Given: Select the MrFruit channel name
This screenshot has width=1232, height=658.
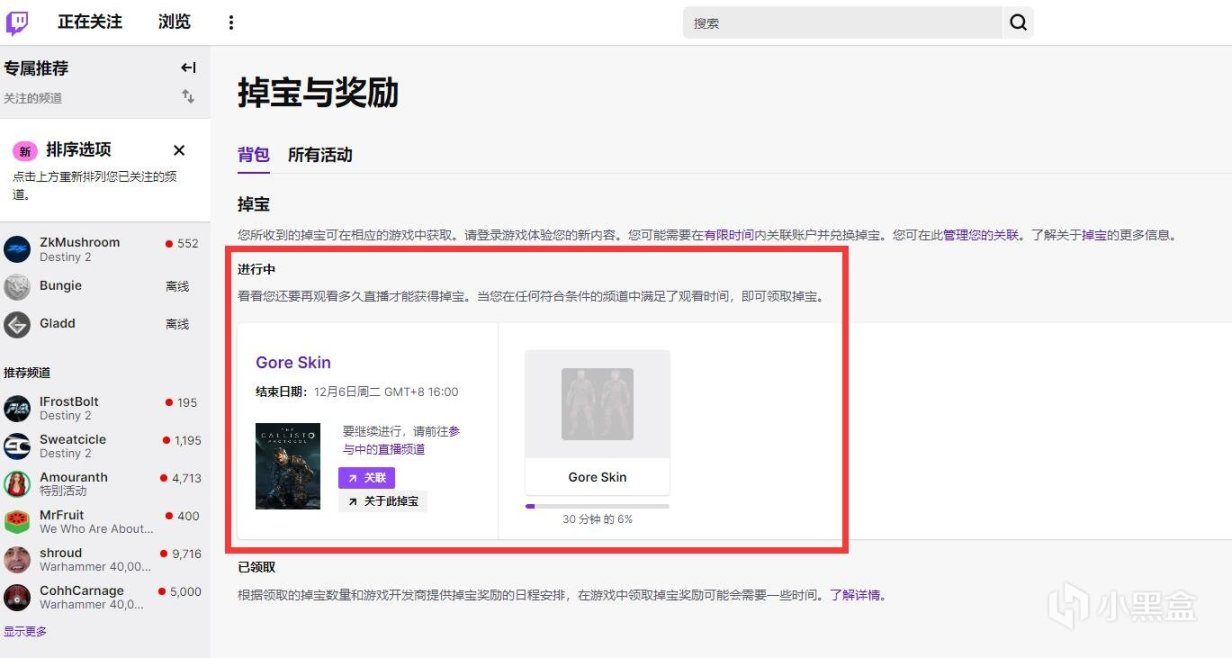Looking at the screenshot, I should pos(62,515).
